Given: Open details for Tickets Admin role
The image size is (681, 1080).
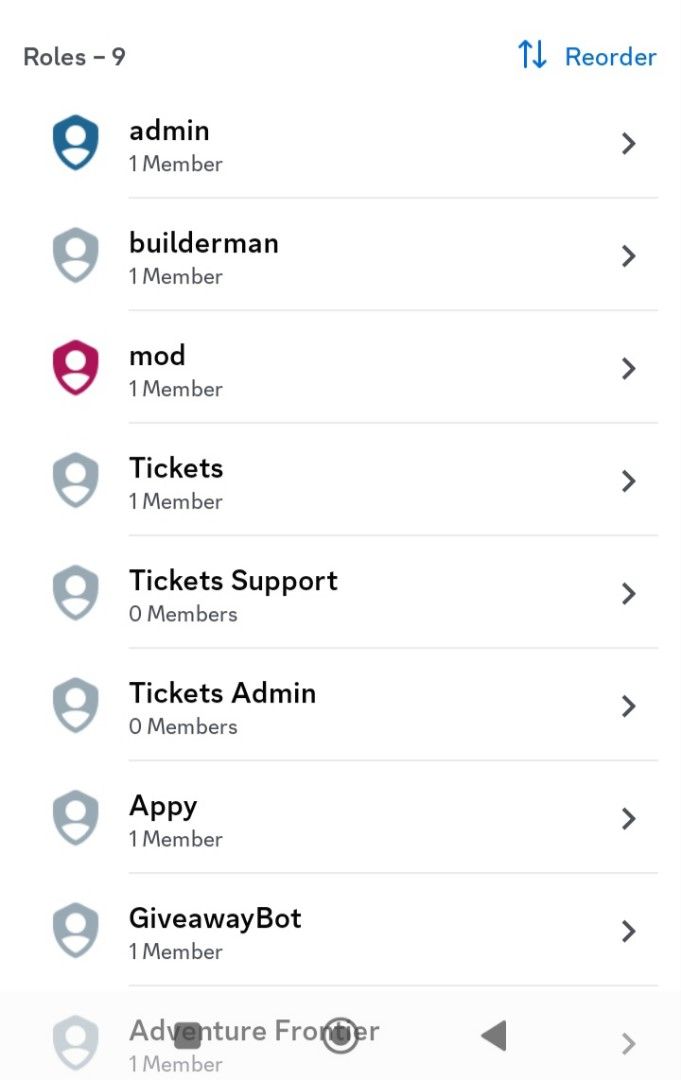Looking at the screenshot, I should coord(629,706).
